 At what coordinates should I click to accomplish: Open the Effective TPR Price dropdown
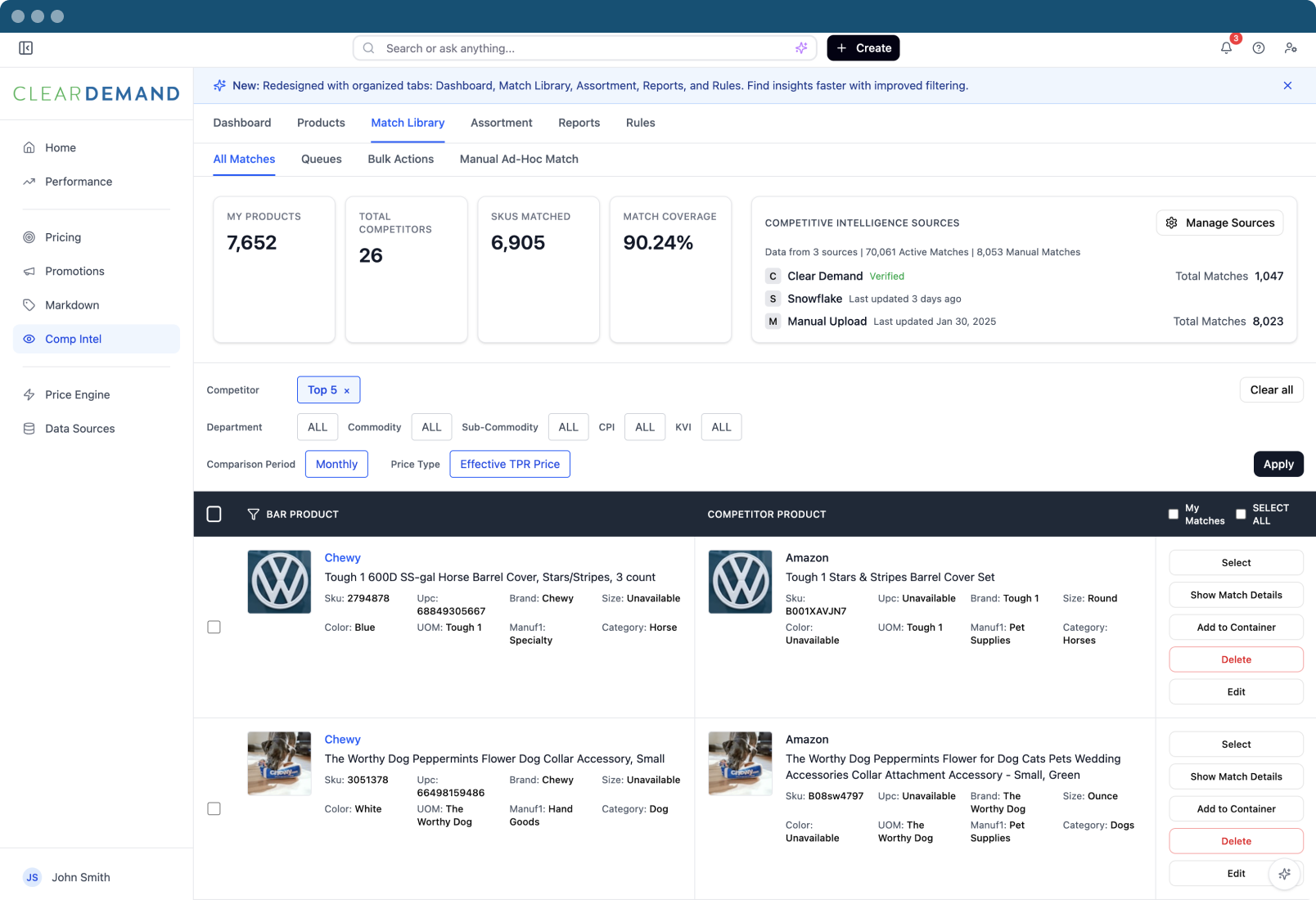pyautogui.click(x=510, y=464)
